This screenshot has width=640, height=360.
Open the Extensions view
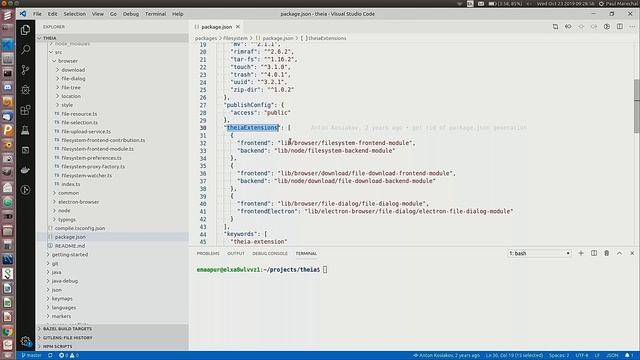coord(25,110)
